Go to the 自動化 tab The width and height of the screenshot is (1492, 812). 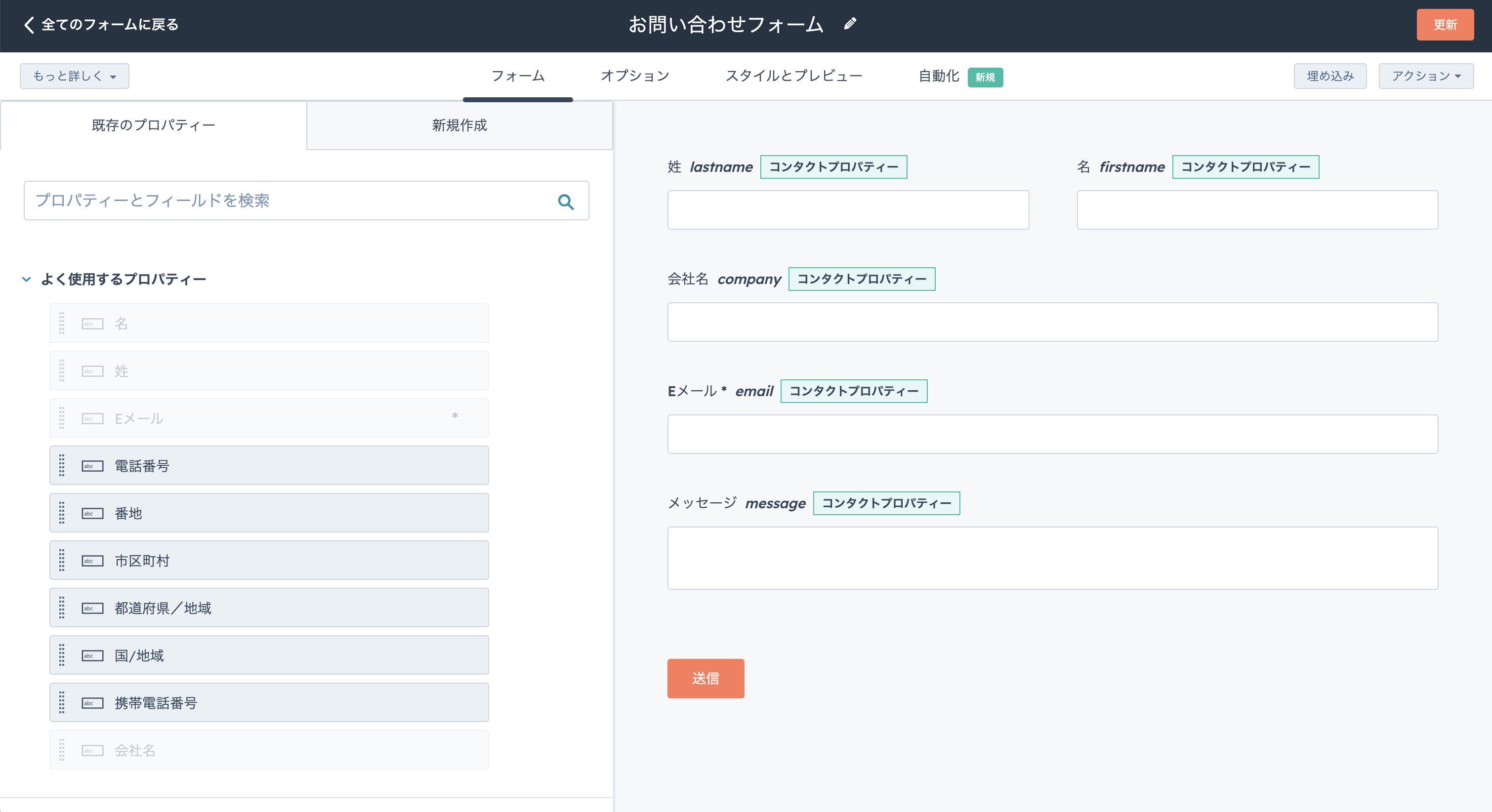click(938, 76)
